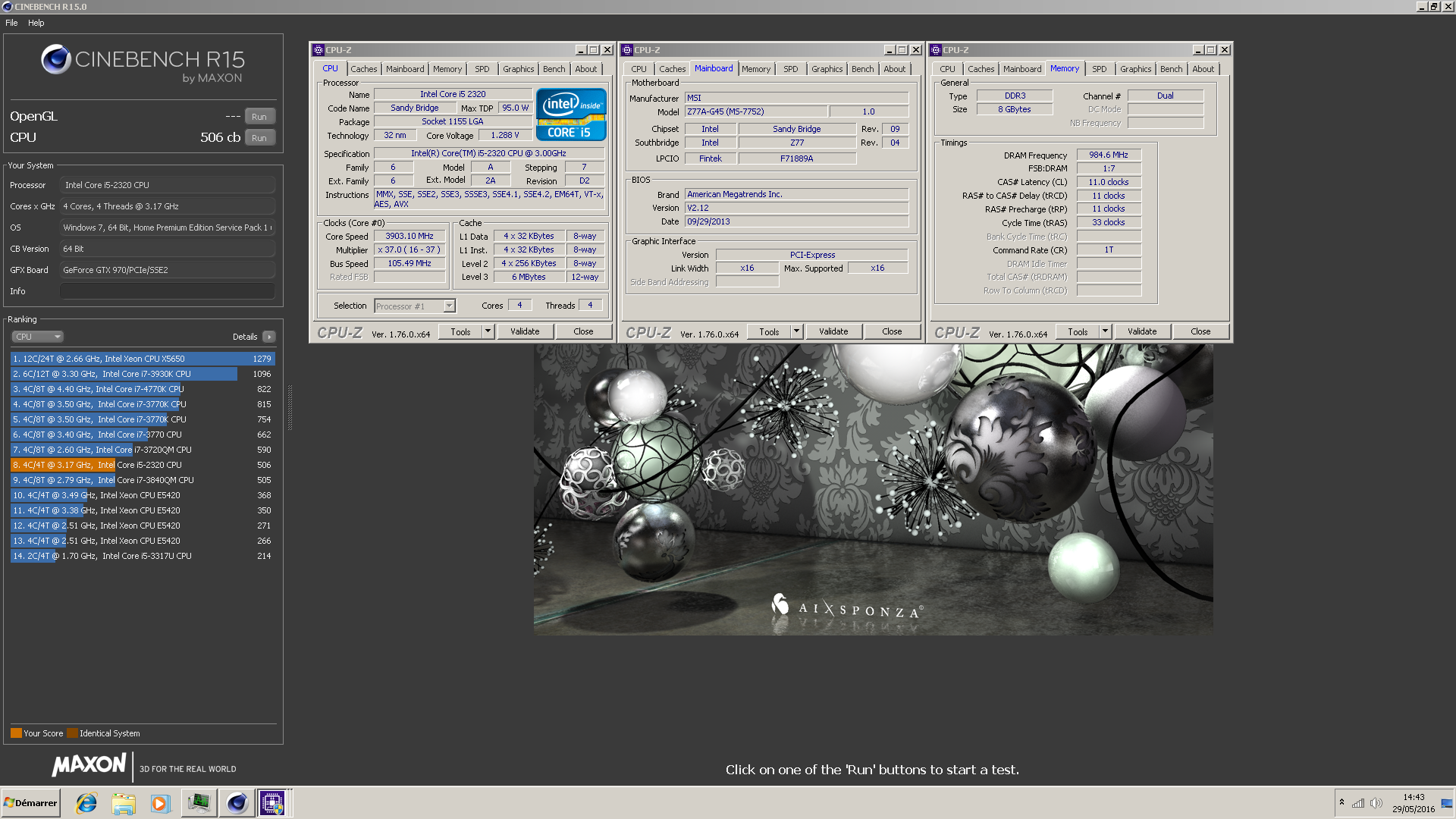Open Mainboard tab in first CPU-Z window
1456x819 pixels.
405,69
